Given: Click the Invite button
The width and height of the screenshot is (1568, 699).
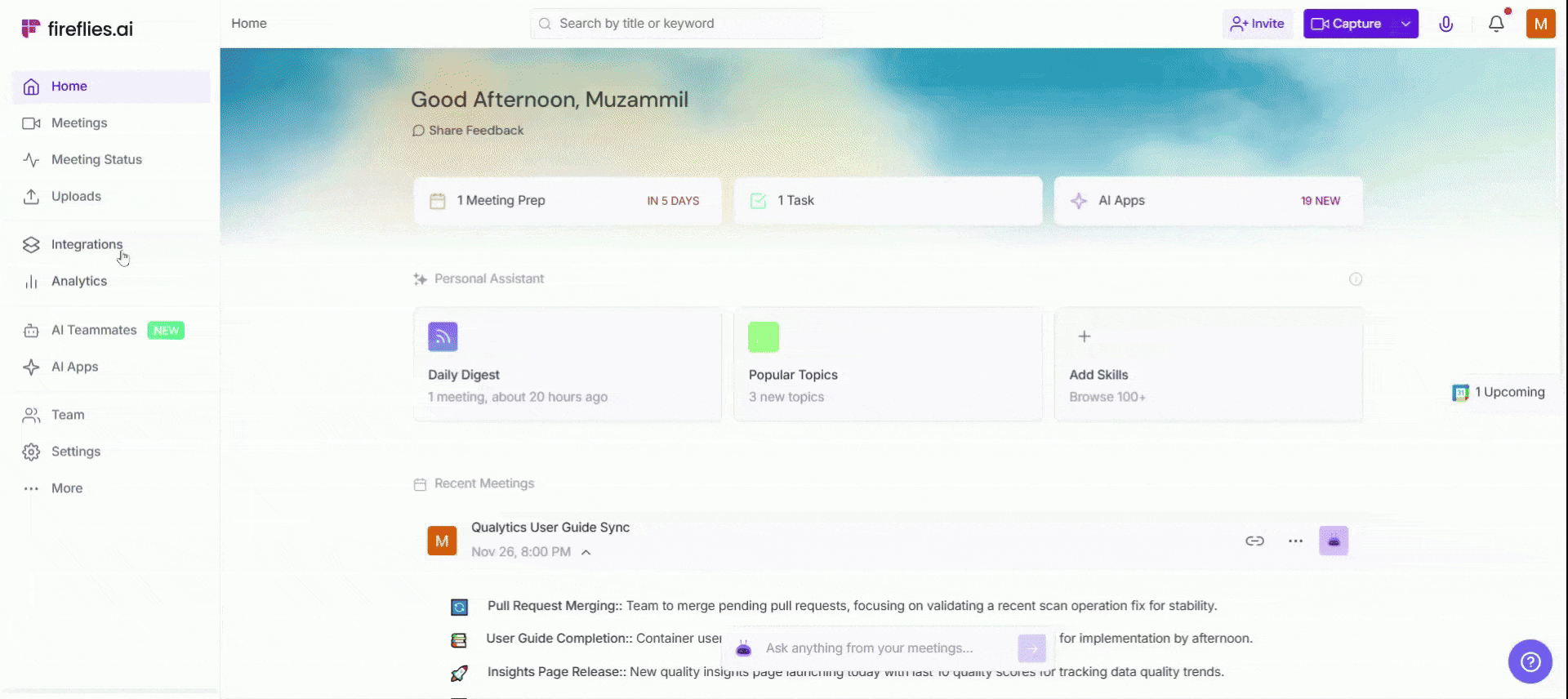Looking at the screenshot, I should pos(1257,24).
